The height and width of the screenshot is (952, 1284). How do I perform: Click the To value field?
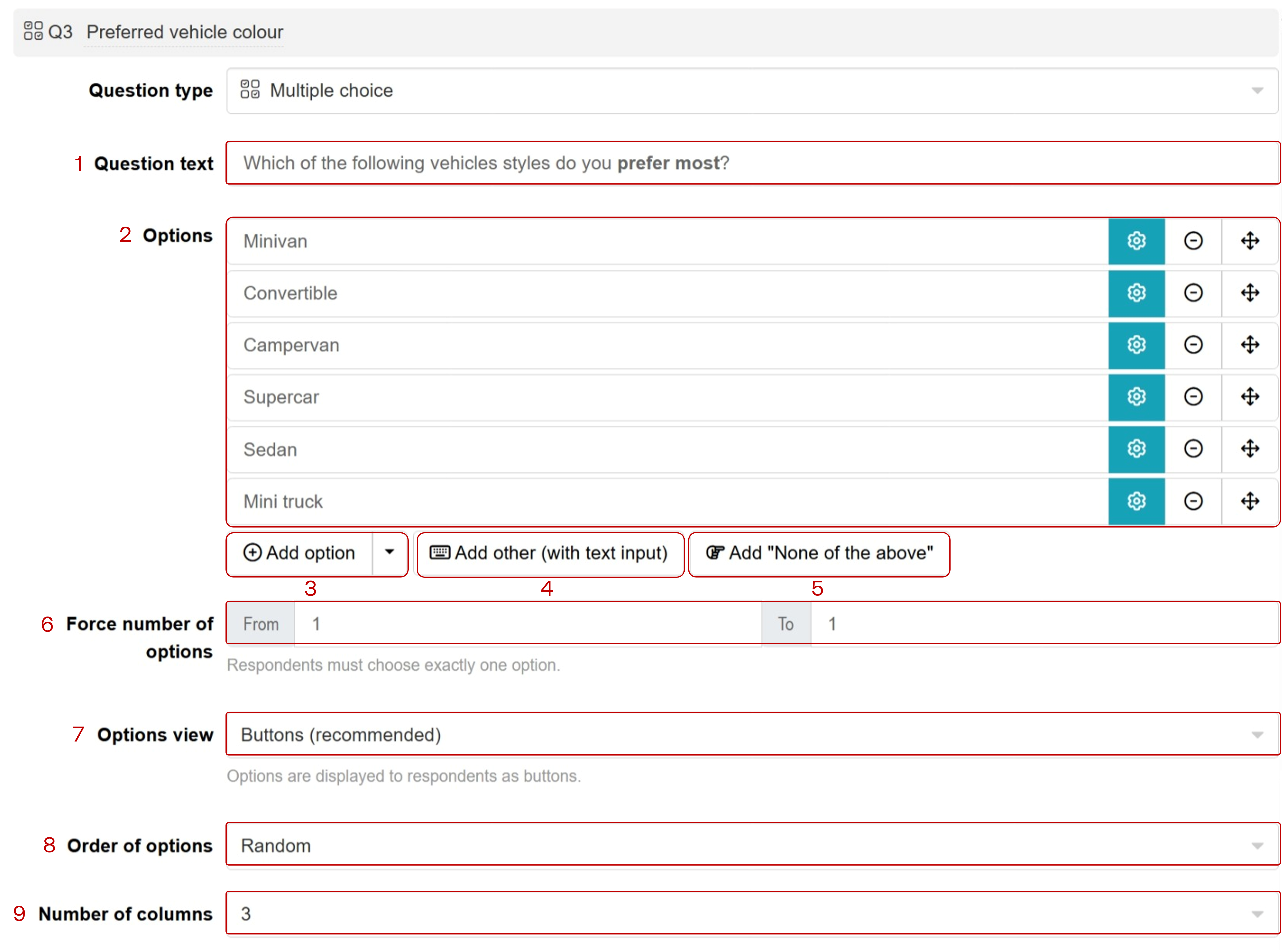(1044, 624)
